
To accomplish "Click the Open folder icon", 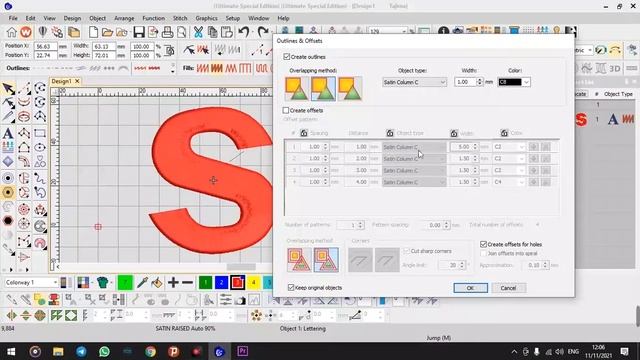I will click(107, 32).
